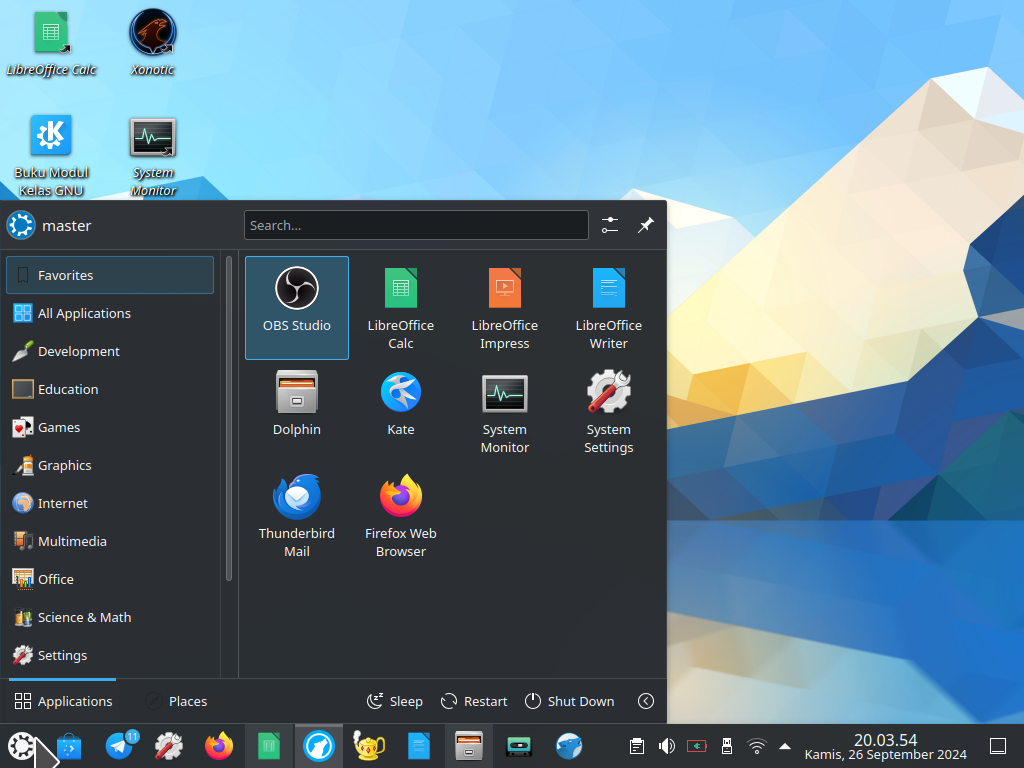Open launcher configuration sliders button
The width and height of the screenshot is (1024, 768).
610,225
